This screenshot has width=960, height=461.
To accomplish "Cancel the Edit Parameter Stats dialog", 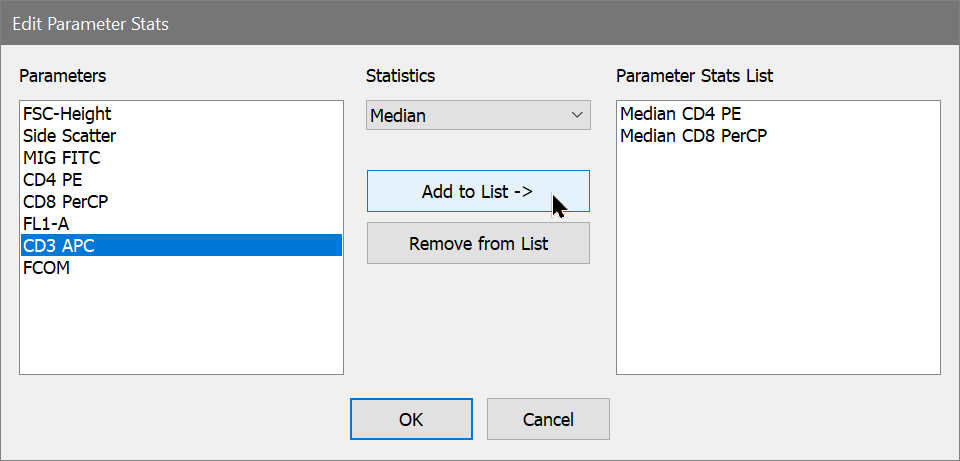I will click(548, 419).
